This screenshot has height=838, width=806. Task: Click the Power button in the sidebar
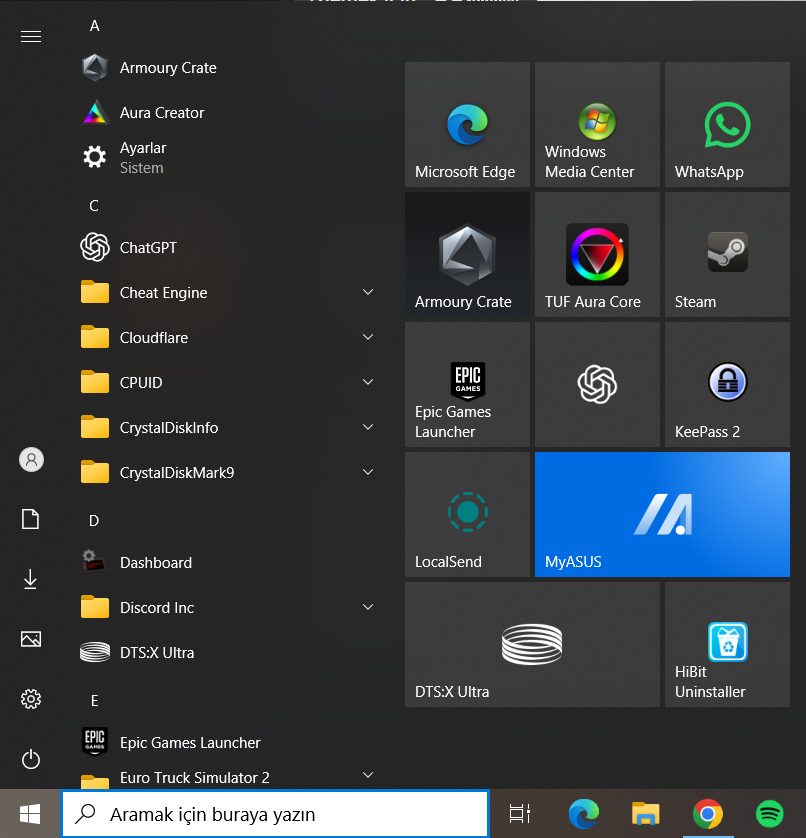(x=30, y=759)
